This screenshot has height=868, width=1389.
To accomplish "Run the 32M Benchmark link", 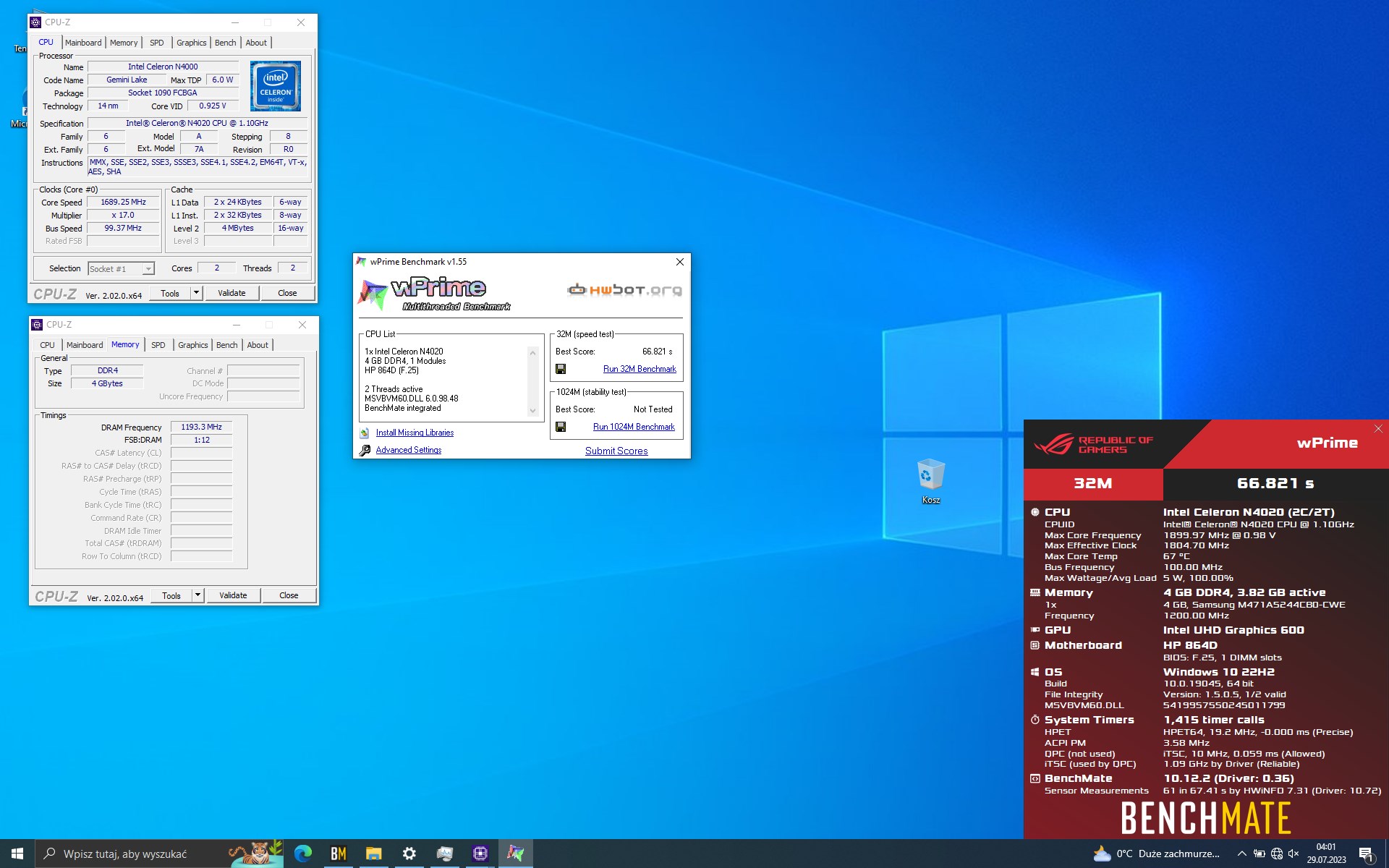I will tap(640, 369).
